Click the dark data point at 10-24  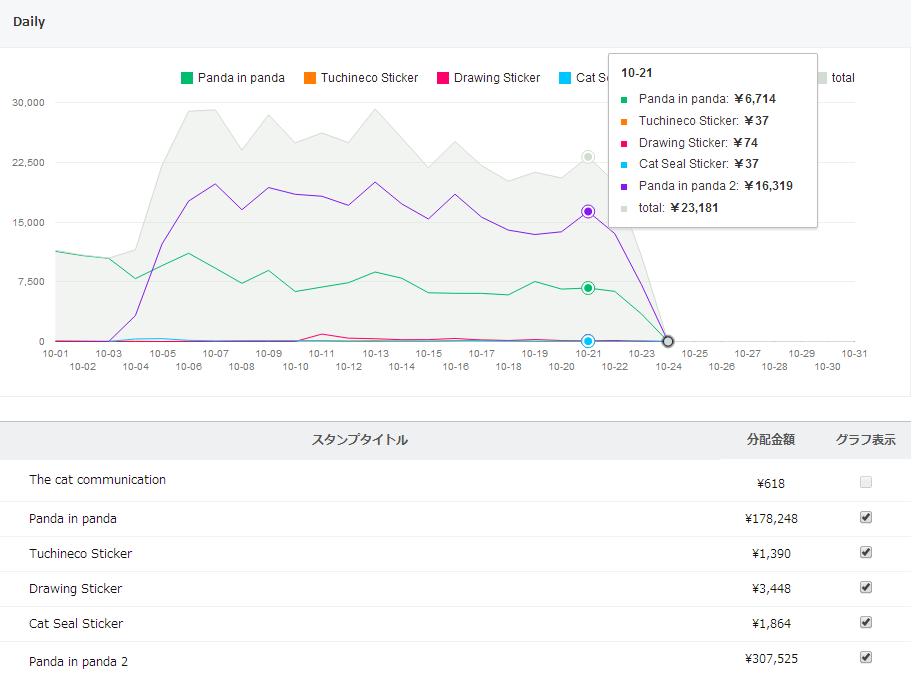click(668, 342)
